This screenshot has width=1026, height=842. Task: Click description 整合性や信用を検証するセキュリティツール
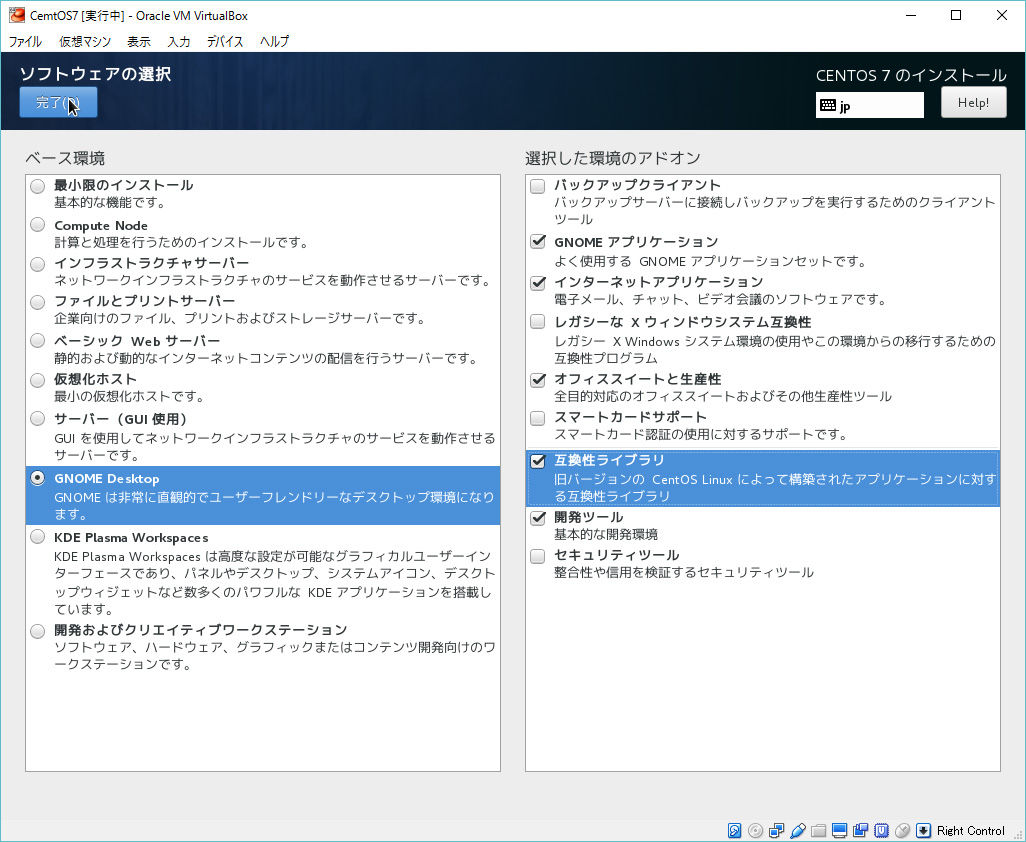pos(684,572)
